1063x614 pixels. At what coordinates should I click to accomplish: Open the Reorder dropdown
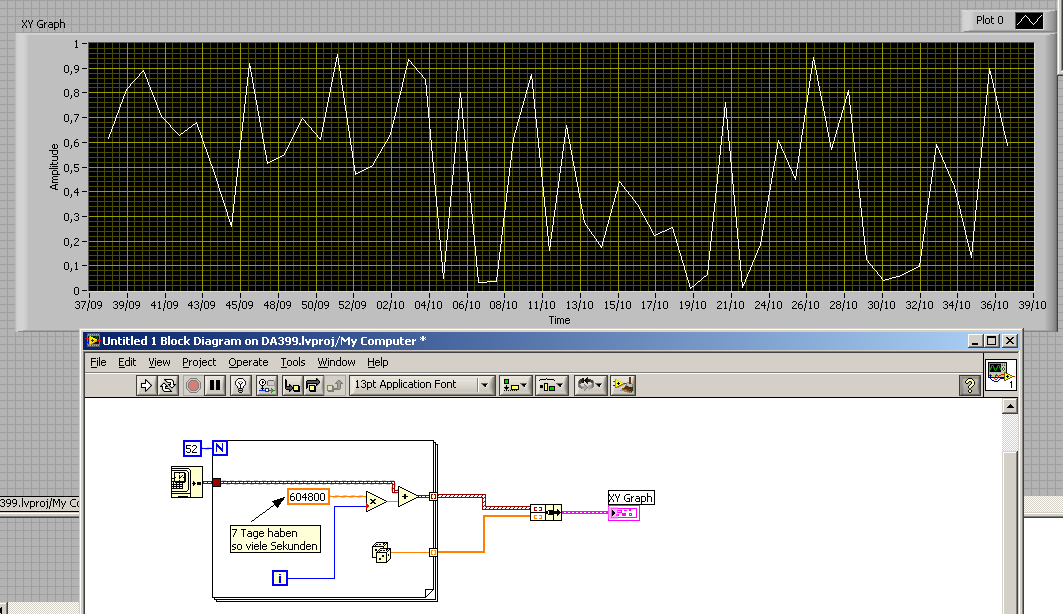589,385
